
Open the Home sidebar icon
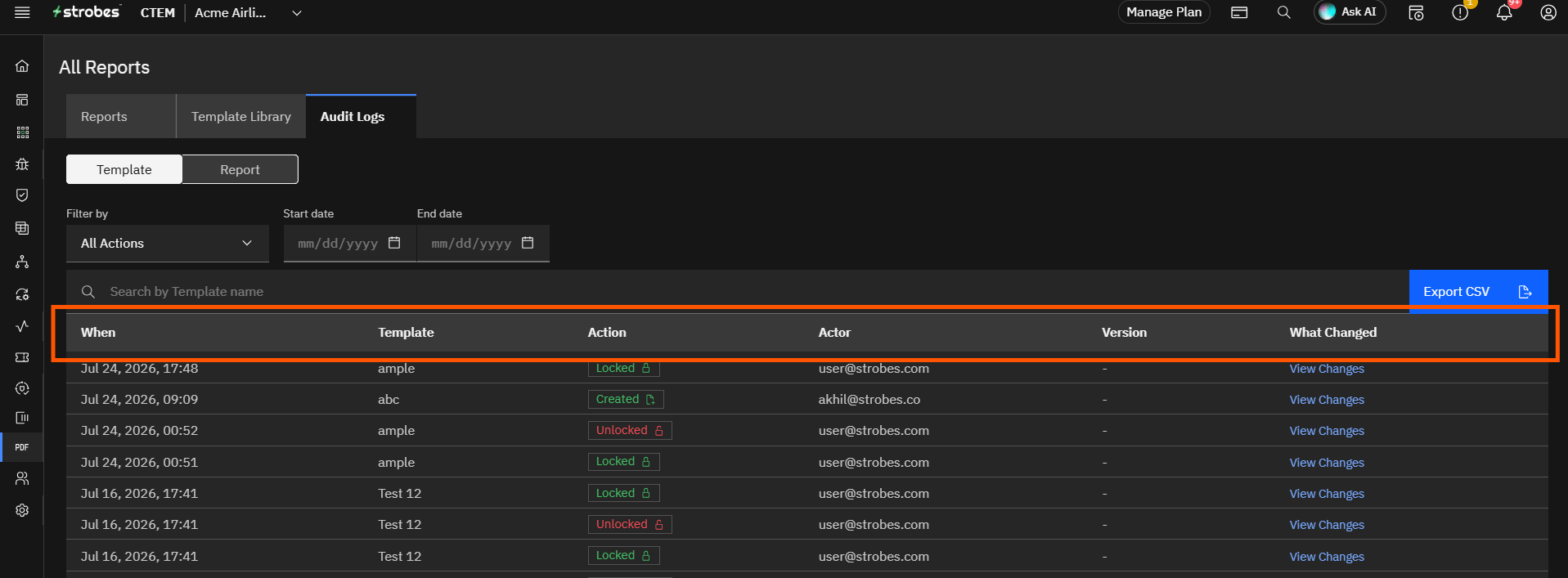pos(22,66)
